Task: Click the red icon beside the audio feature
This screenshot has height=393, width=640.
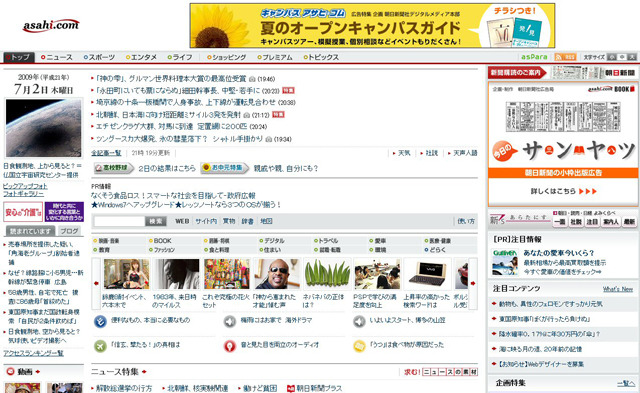Action: pos(230,346)
